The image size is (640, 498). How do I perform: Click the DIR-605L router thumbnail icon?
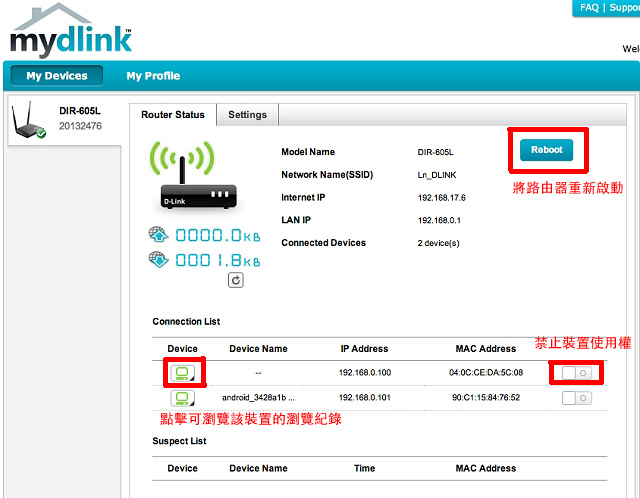(x=29, y=121)
